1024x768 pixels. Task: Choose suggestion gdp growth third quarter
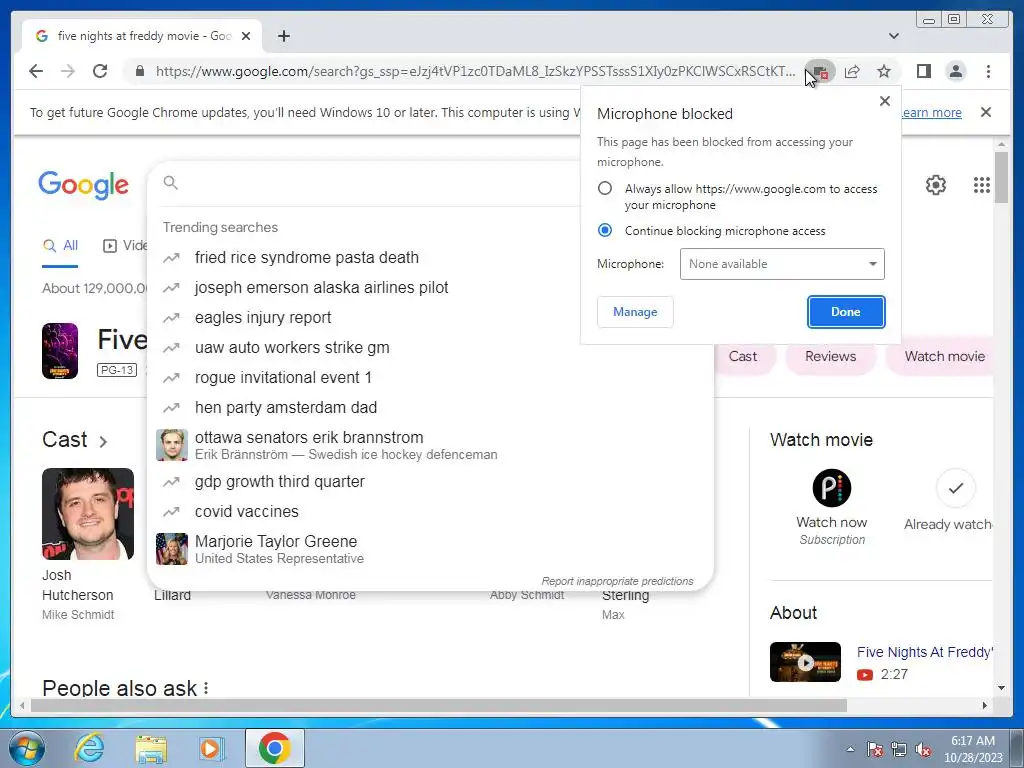point(430,481)
